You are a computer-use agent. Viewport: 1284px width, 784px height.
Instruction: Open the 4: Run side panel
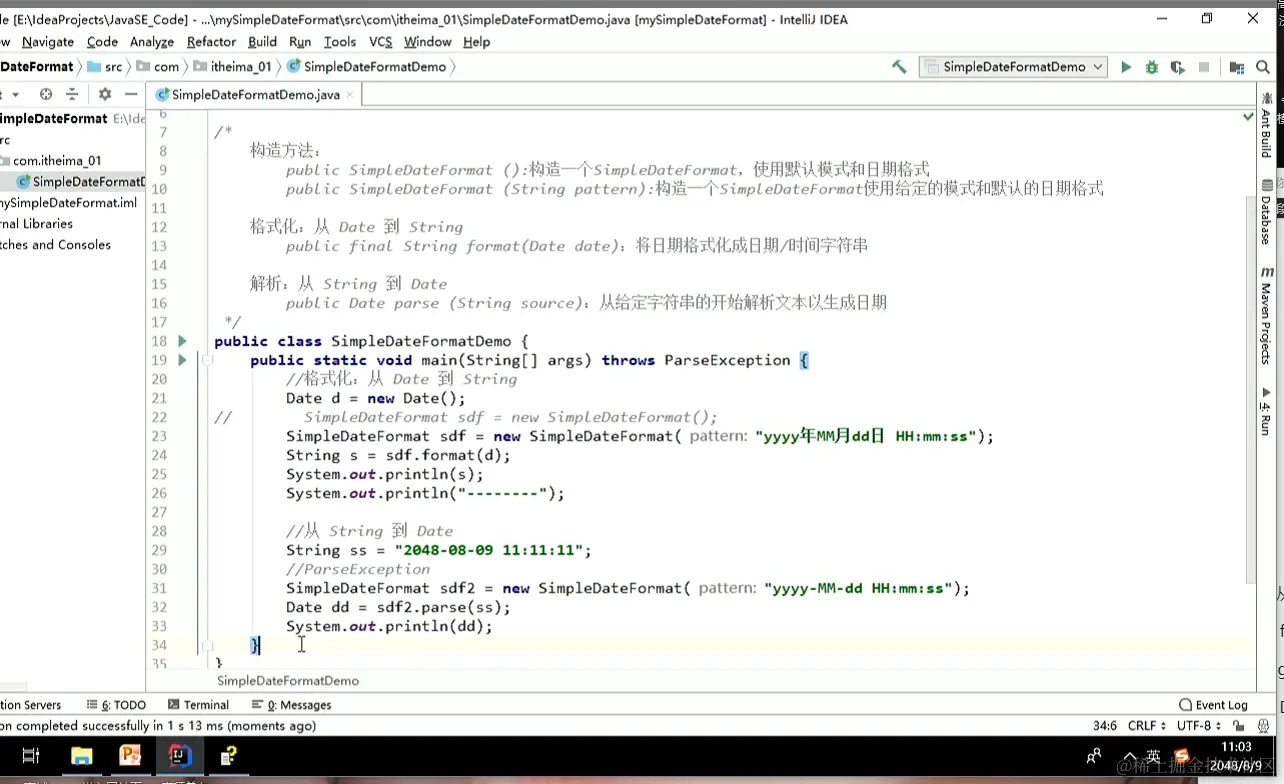[1268, 412]
